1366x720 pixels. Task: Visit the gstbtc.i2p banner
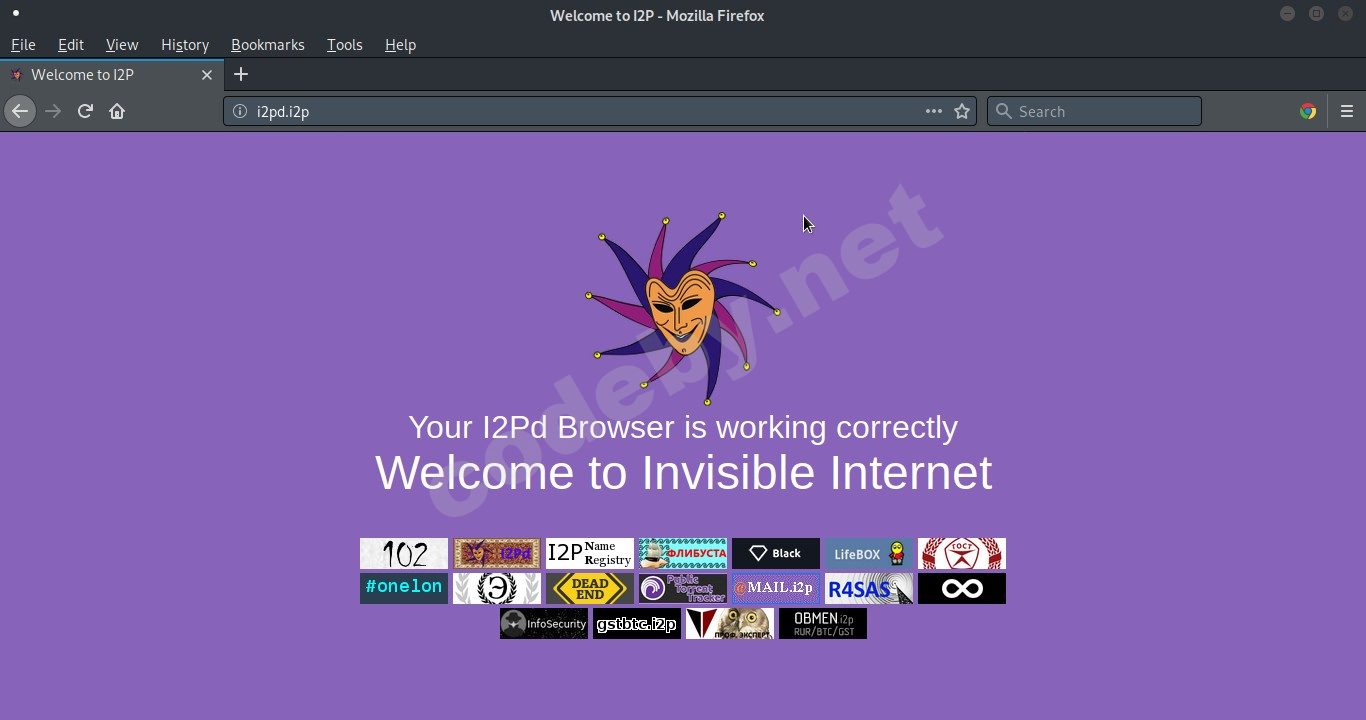[637, 623]
